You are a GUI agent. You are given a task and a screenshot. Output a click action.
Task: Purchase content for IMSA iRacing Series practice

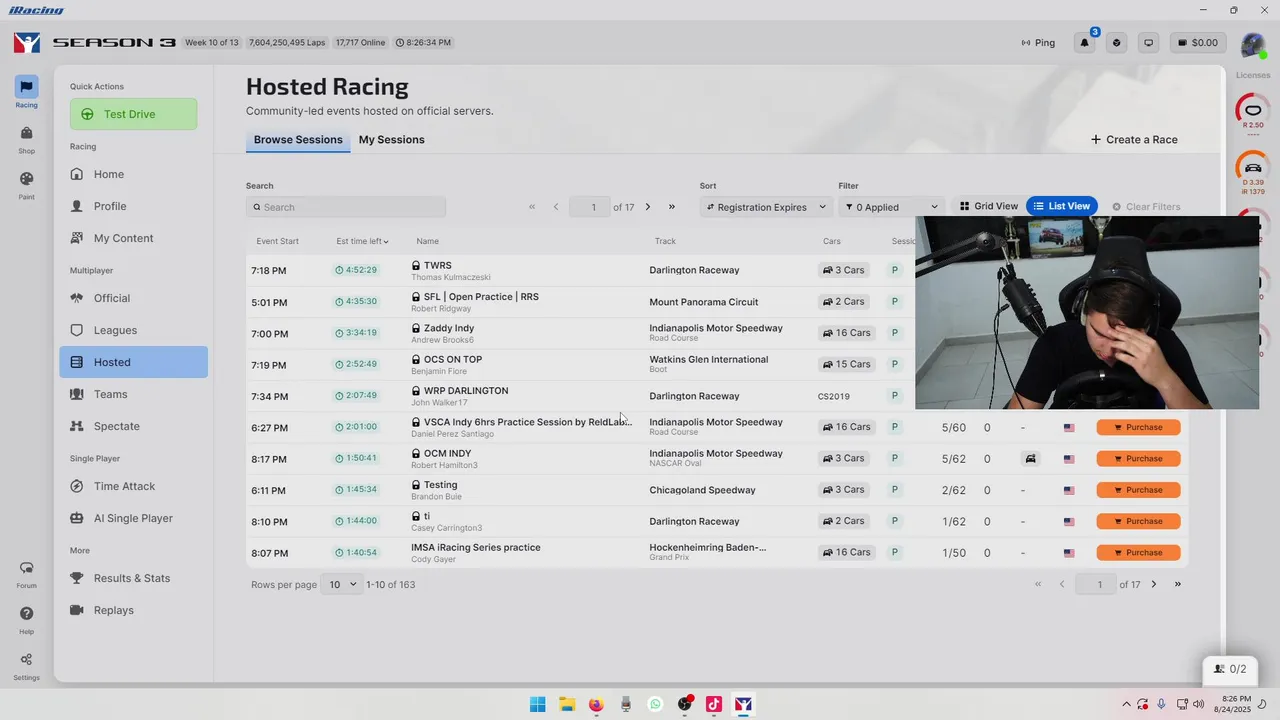pos(1138,553)
